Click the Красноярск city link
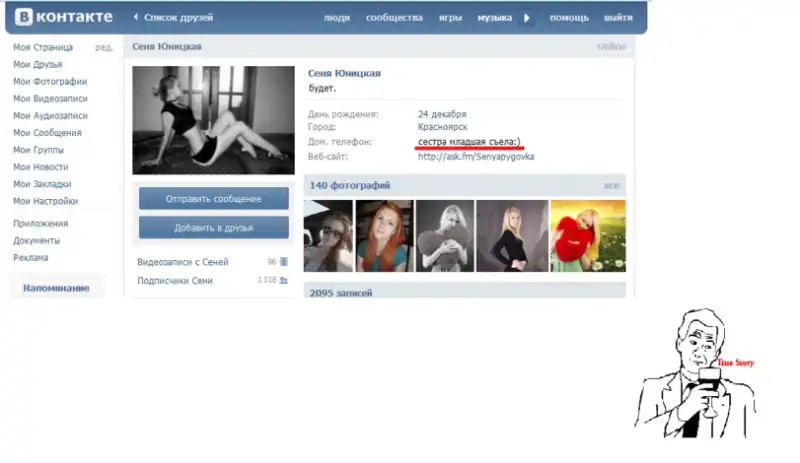800x463 pixels. click(445, 128)
